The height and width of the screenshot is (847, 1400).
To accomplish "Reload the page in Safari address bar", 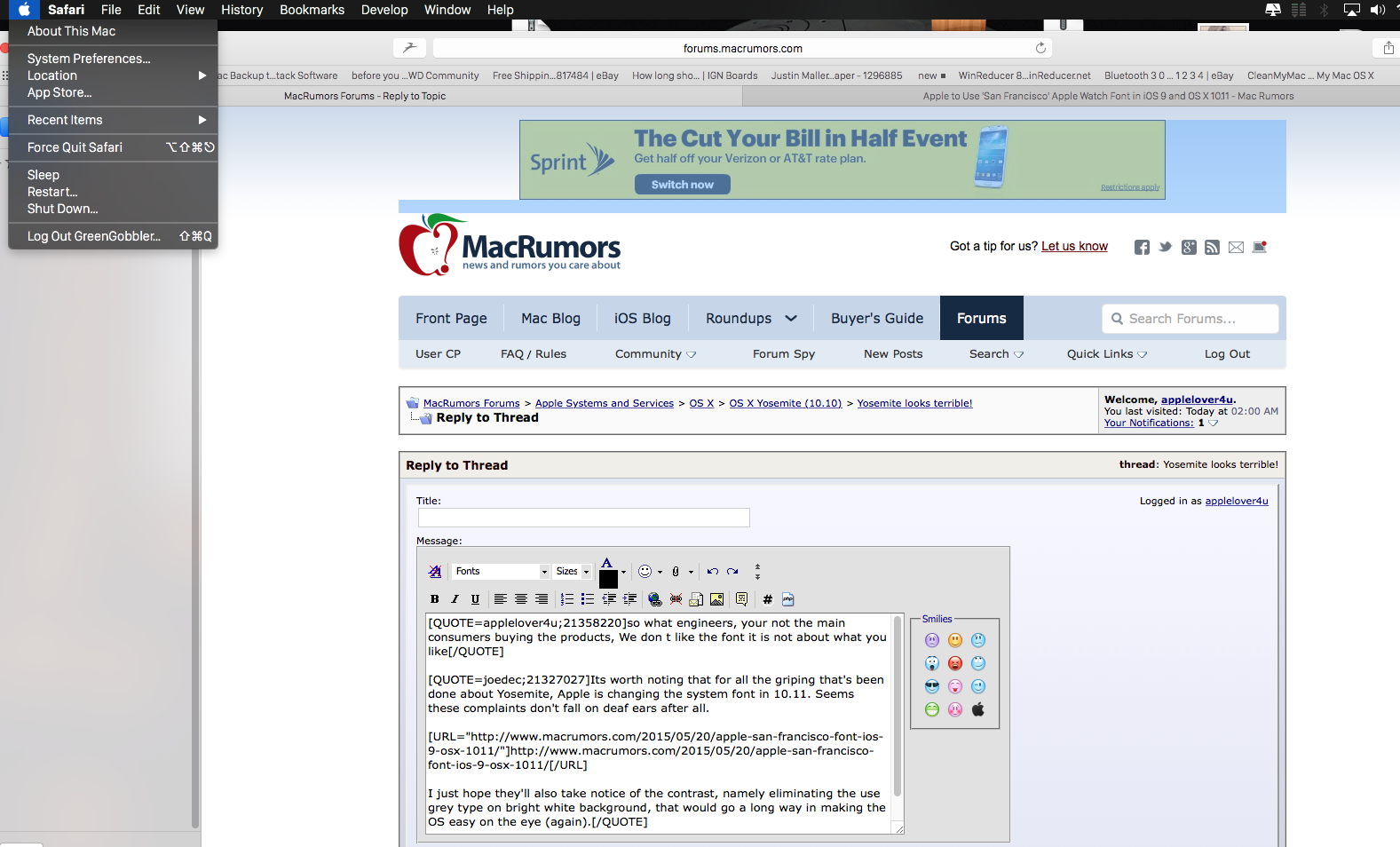I will click(x=1040, y=48).
